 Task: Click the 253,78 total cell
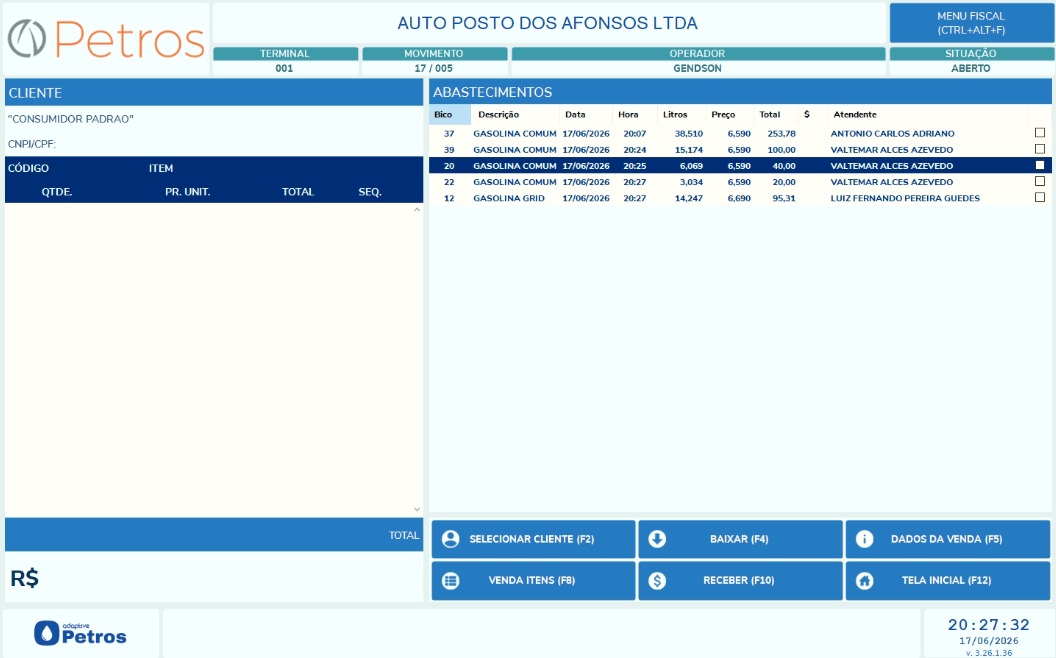tap(781, 133)
